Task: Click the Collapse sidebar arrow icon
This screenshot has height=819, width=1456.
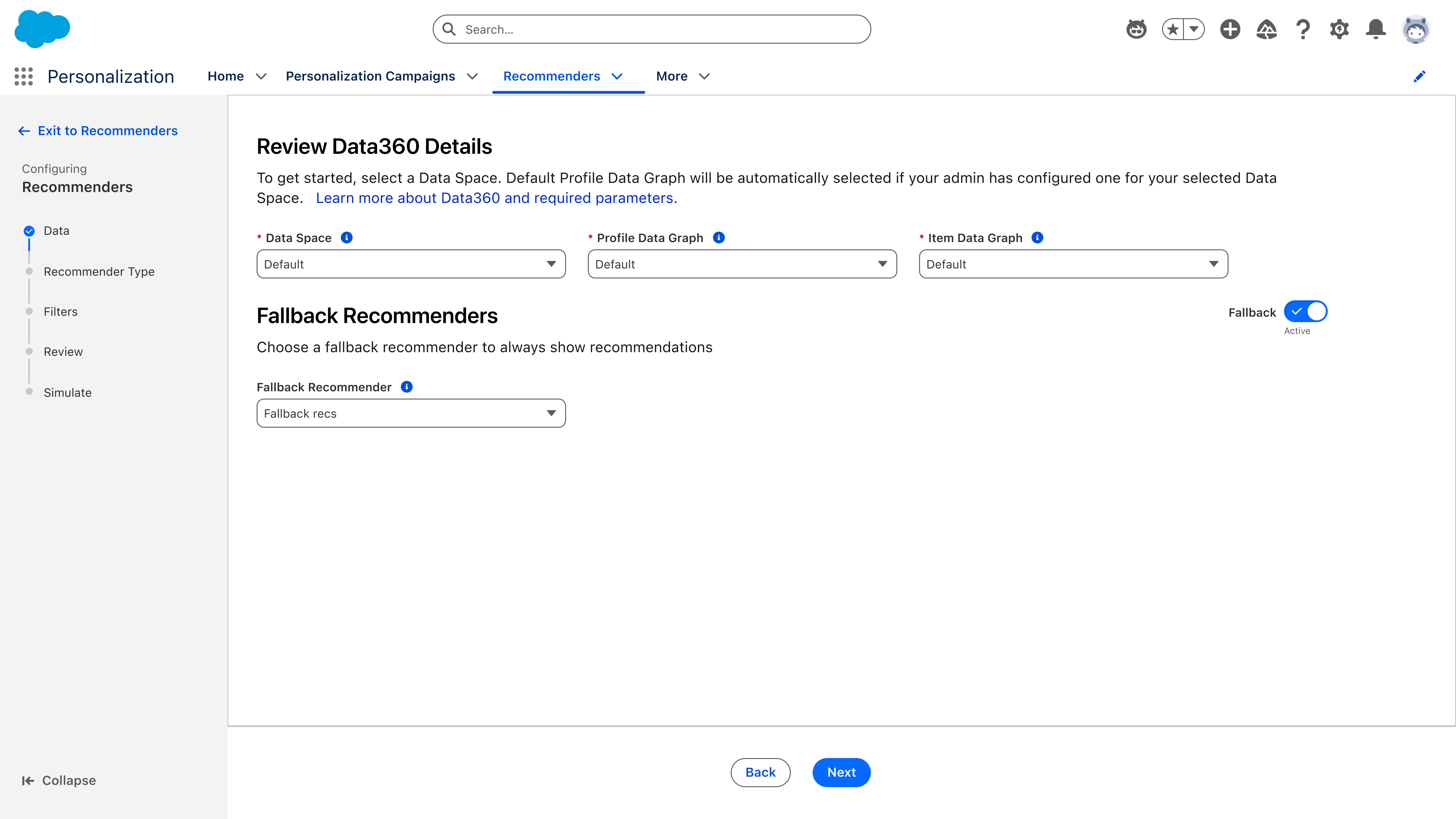Action: pyautogui.click(x=28, y=780)
